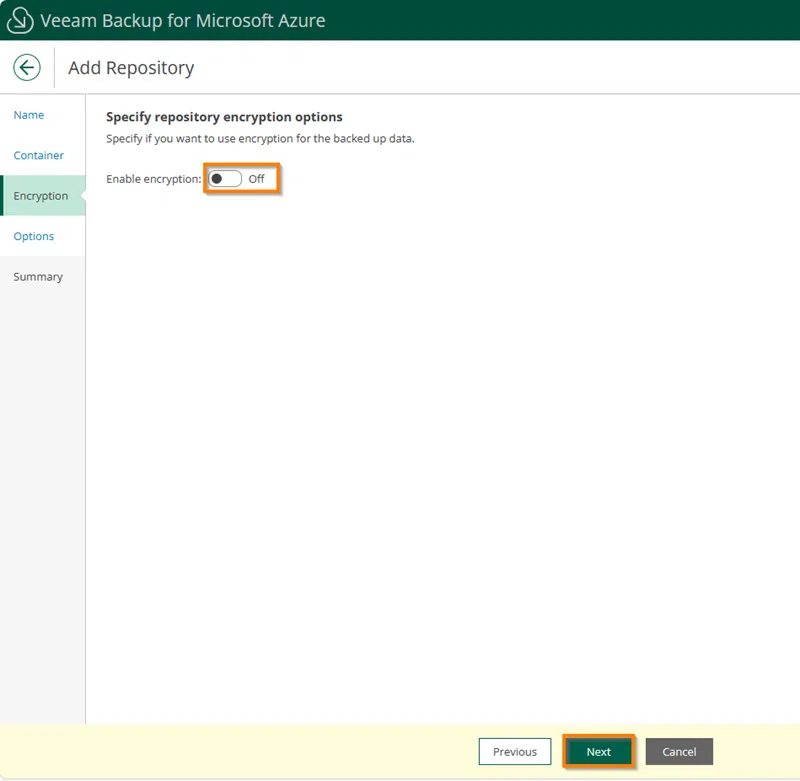
Task: Go back using the circled arrow icon
Action: click(26, 68)
